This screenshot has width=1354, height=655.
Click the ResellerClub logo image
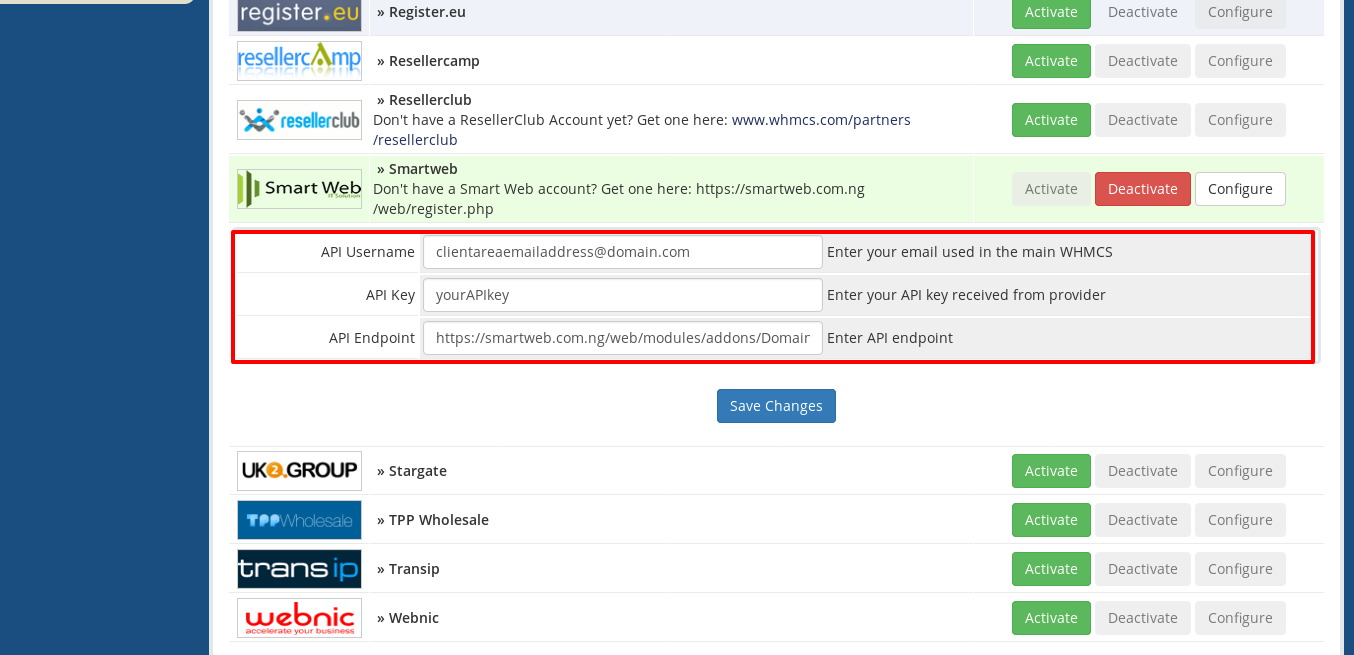[x=299, y=120]
